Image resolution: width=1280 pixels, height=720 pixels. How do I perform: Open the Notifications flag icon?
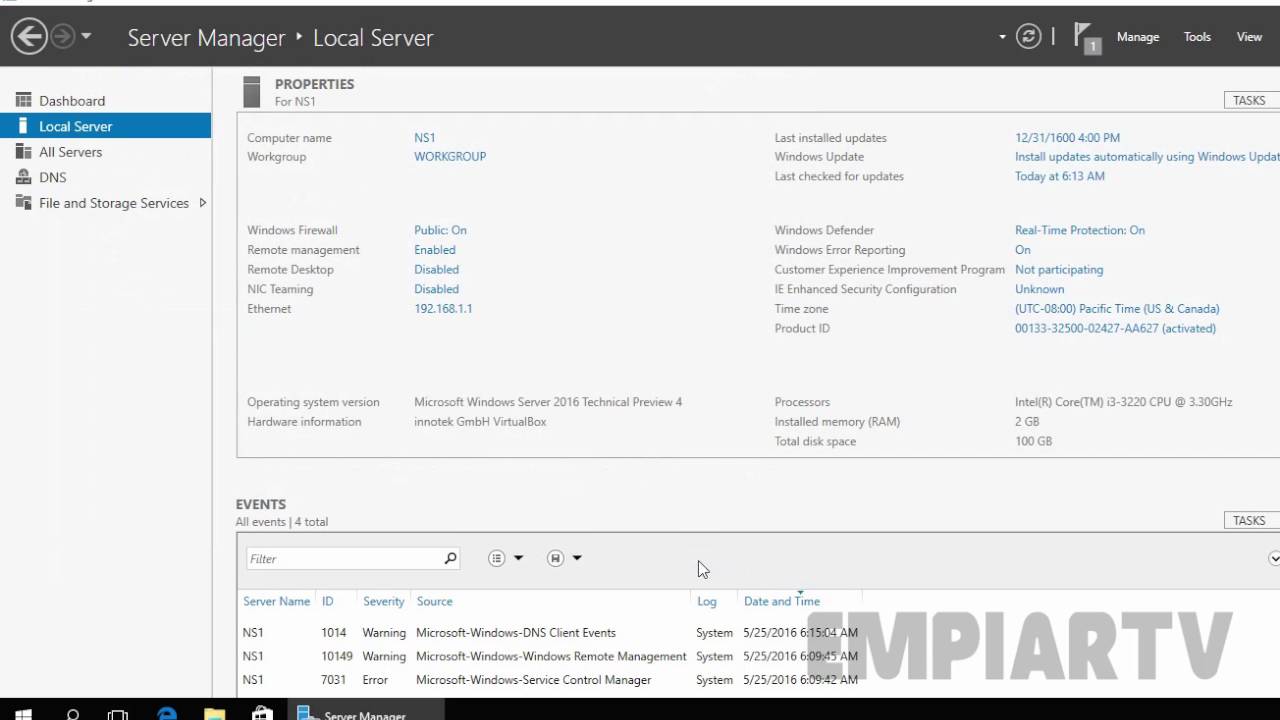click(1086, 38)
